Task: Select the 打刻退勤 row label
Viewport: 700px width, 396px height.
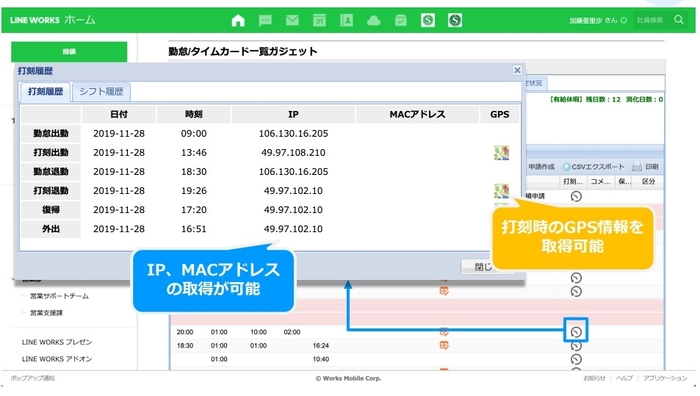Action: (x=51, y=191)
